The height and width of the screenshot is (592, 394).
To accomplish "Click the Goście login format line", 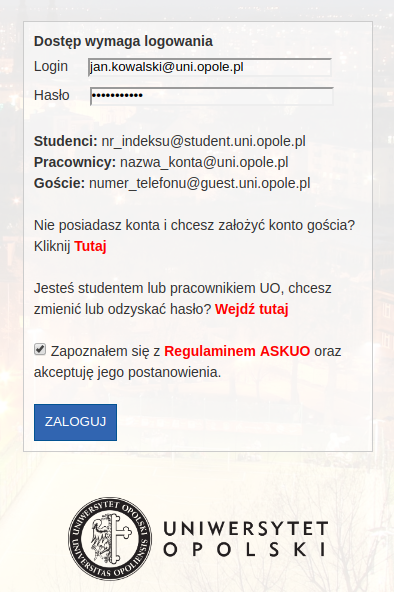I will 172,183.
